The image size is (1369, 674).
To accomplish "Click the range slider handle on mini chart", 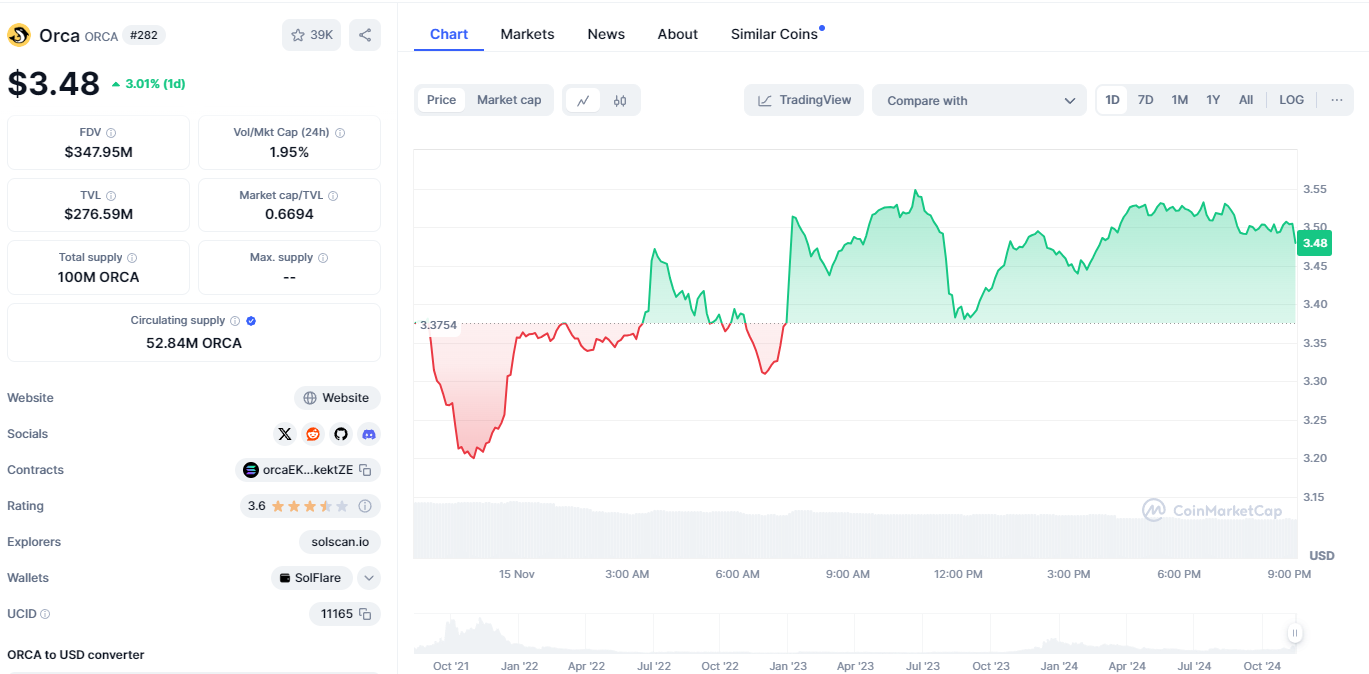I will click(1295, 633).
